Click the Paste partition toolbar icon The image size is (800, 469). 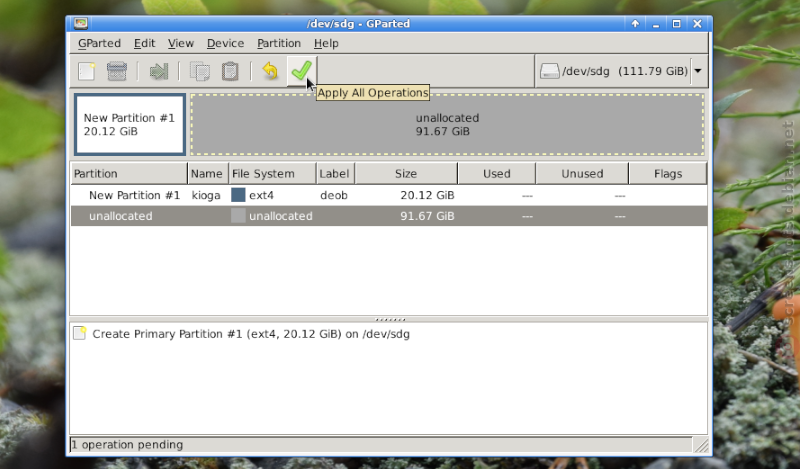tap(230, 71)
